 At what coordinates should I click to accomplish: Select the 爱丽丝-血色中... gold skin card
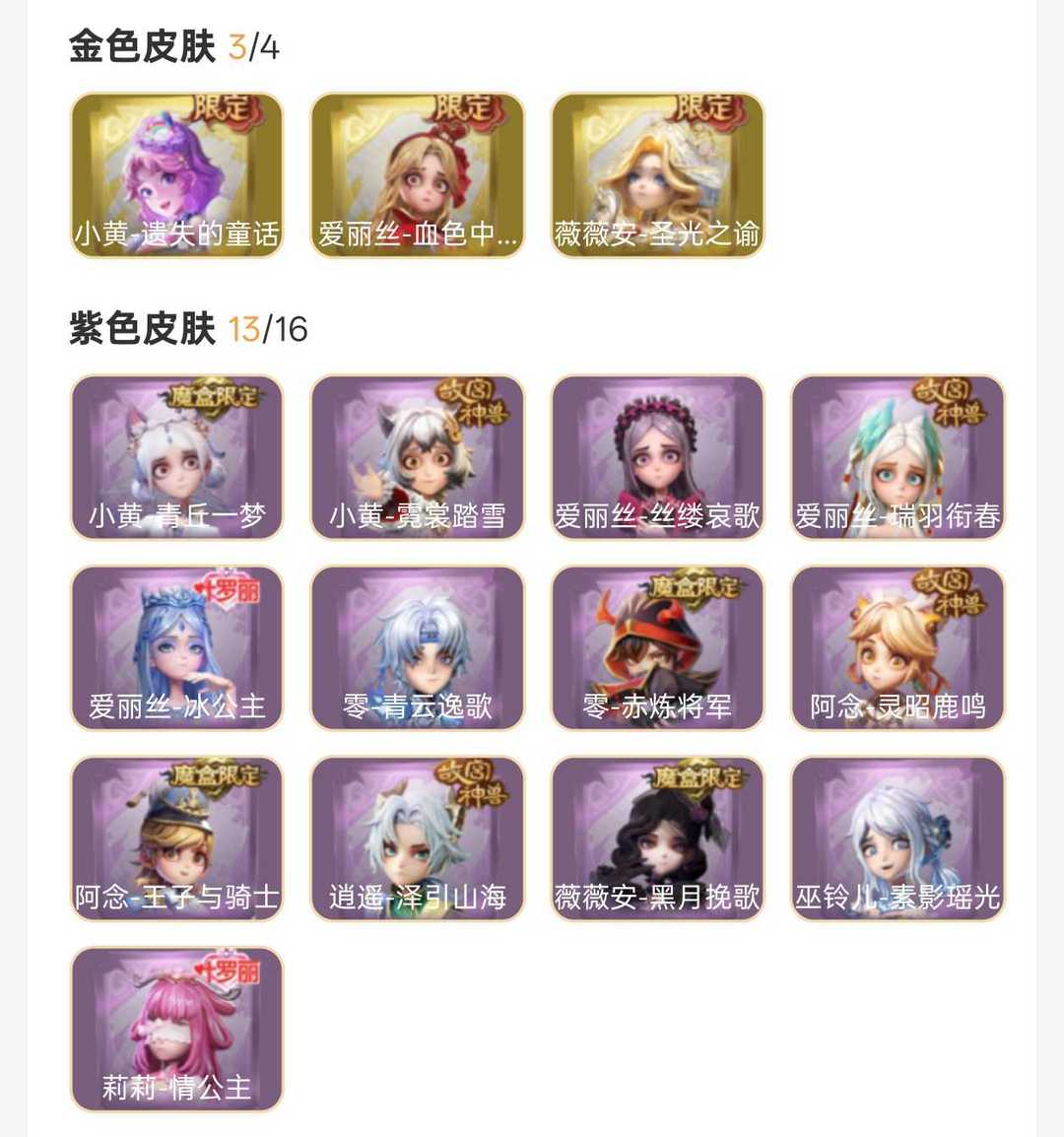click(x=417, y=174)
